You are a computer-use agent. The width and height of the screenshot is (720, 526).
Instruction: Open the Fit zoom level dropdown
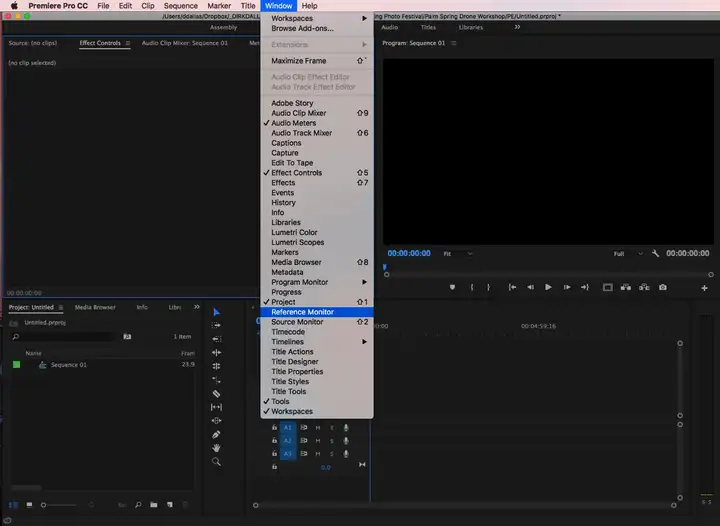[458, 254]
